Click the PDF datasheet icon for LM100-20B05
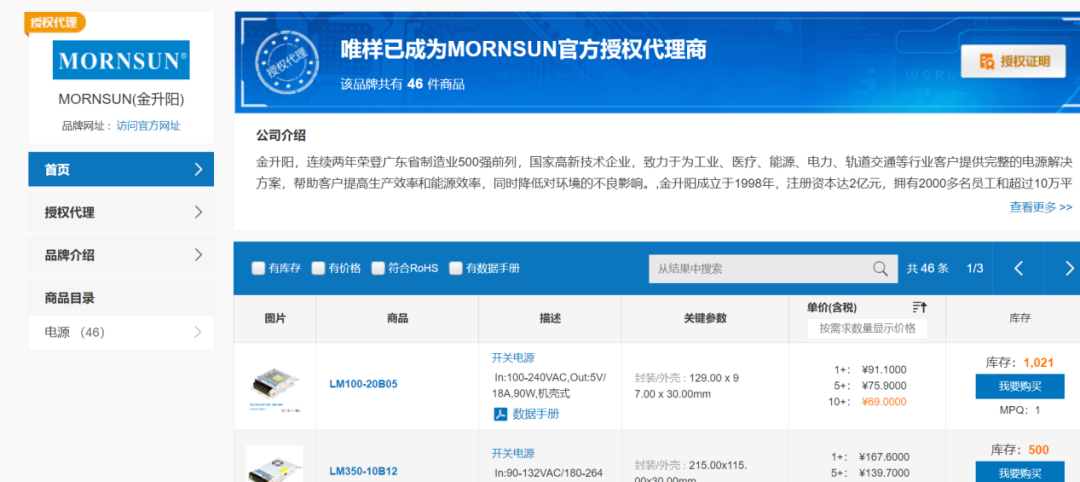 (x=500, y=414)
